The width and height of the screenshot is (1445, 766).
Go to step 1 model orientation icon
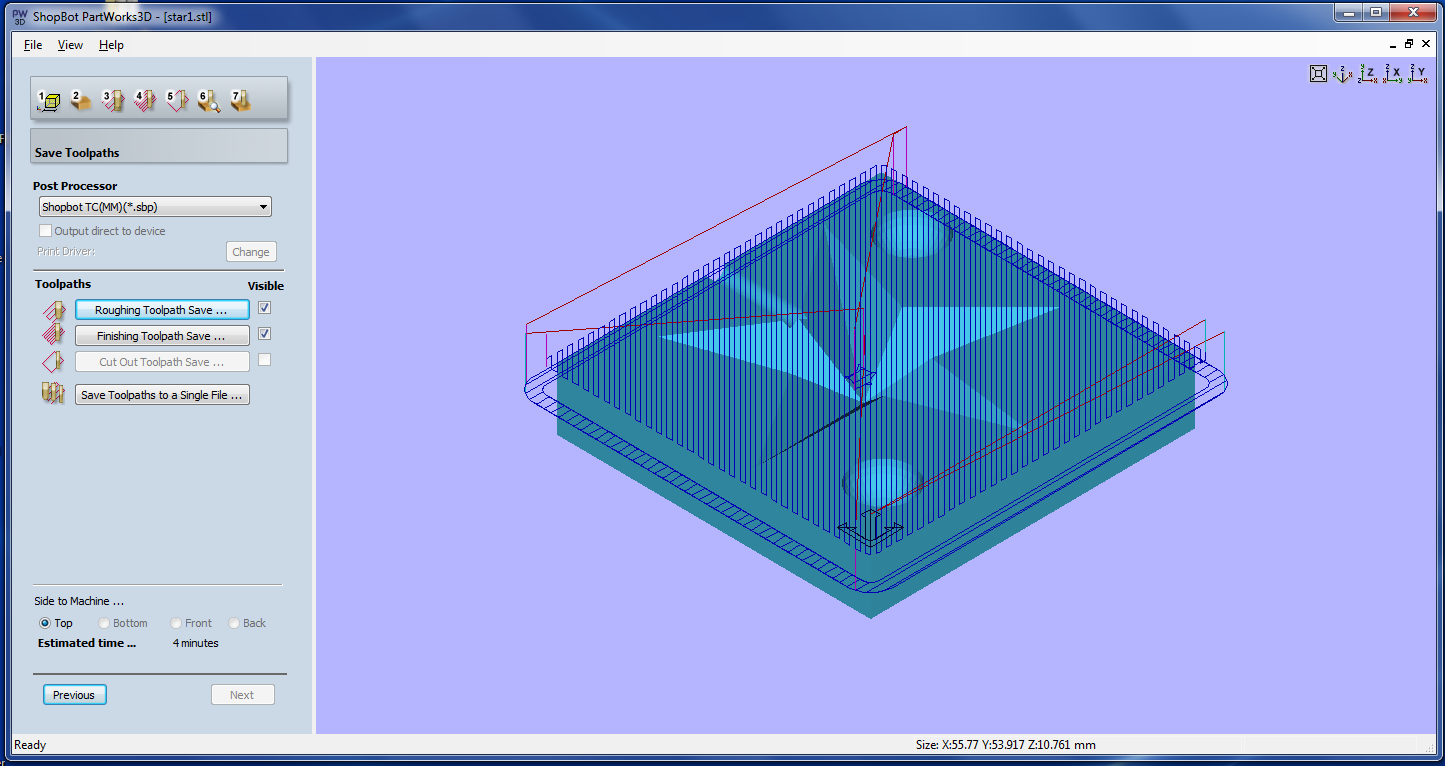coord(48,100)
